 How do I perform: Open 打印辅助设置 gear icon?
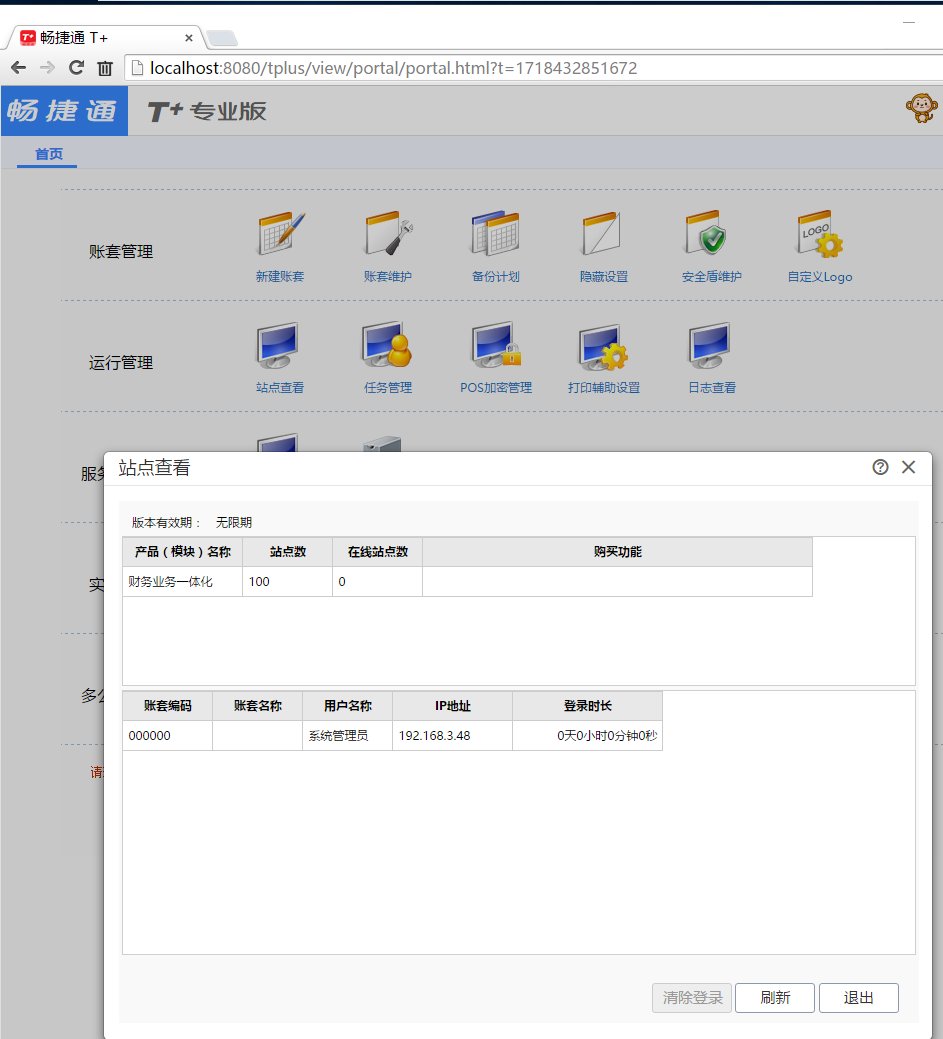(x=603, y=346)
